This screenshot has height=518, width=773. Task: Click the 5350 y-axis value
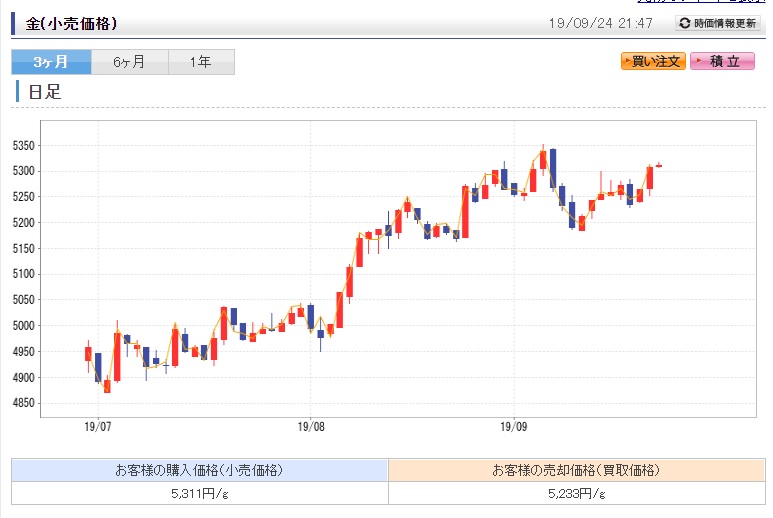24,146
